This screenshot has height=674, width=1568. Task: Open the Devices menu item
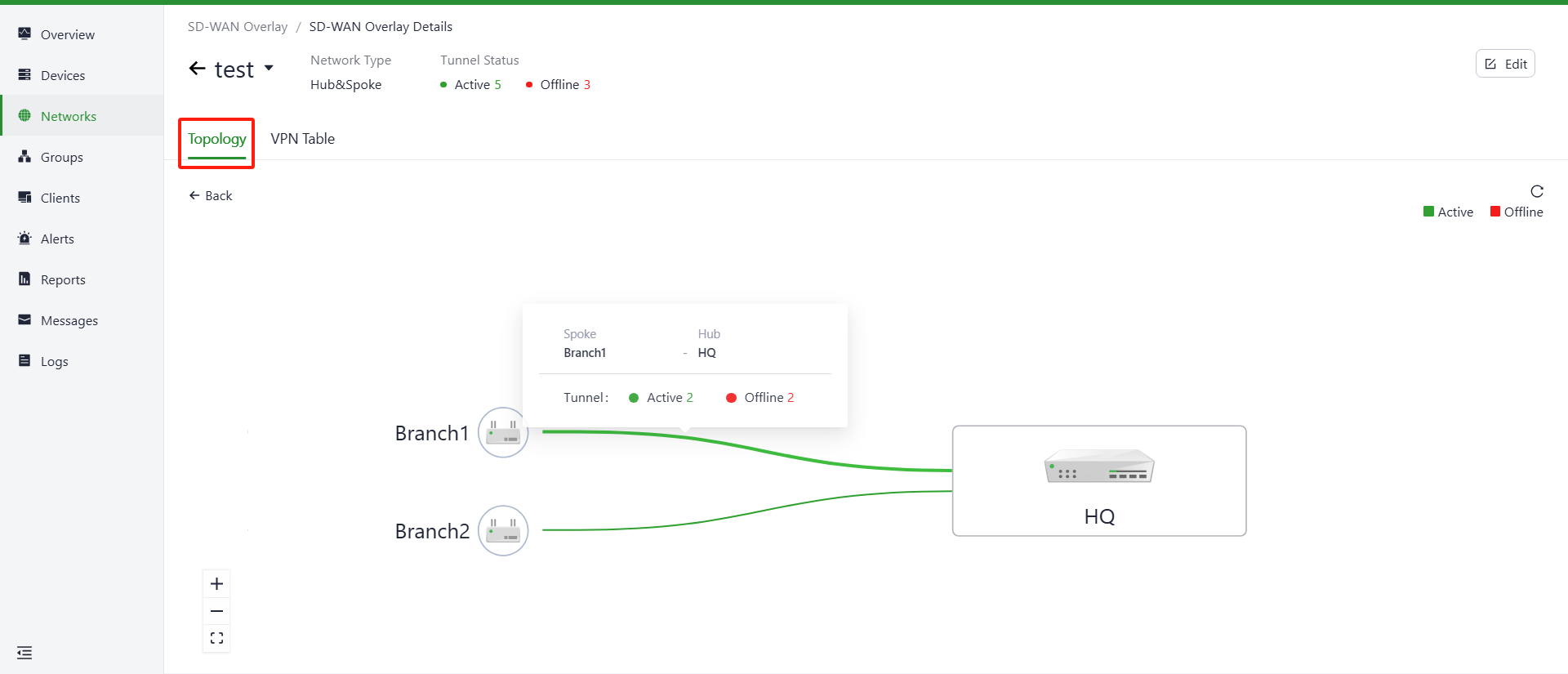[63, 75]
